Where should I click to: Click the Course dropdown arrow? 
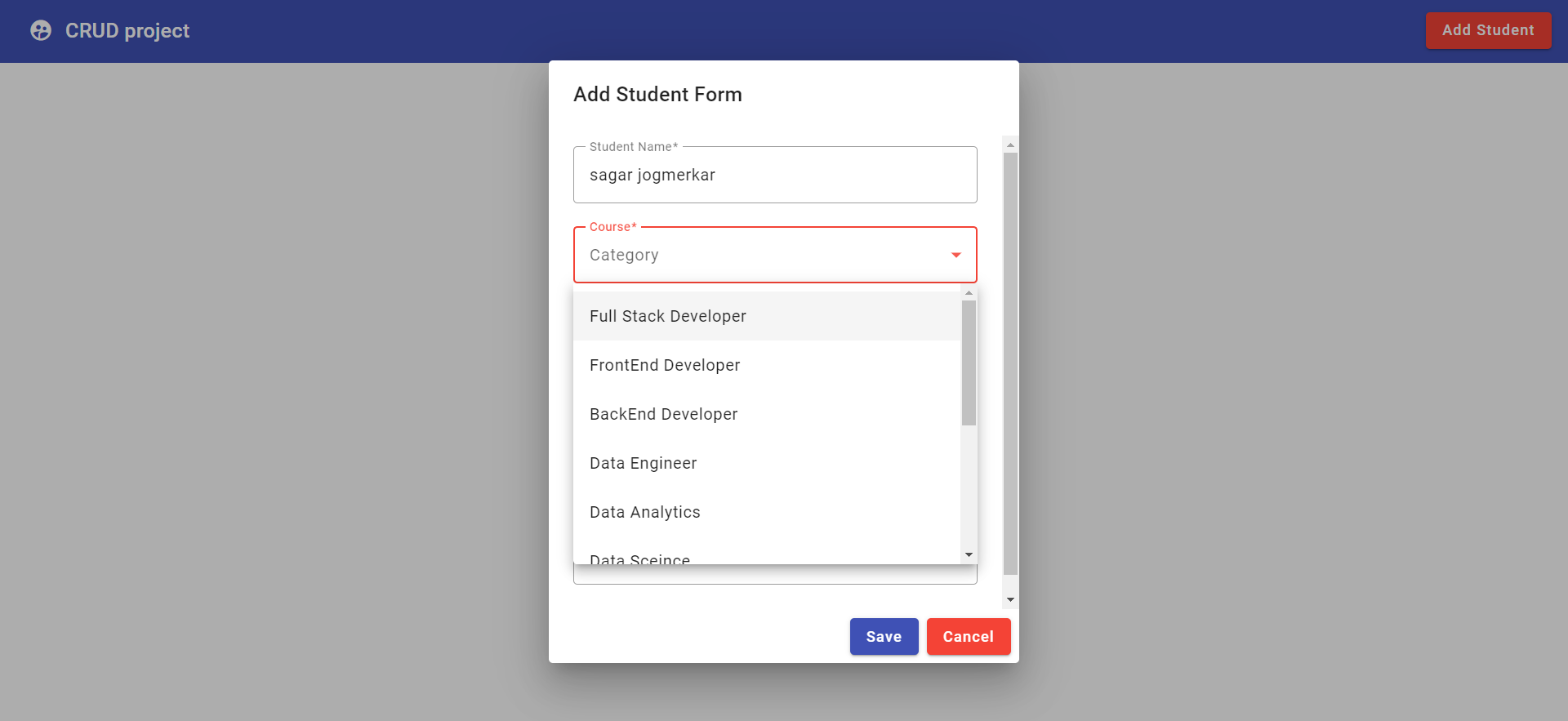click(955, 255)
